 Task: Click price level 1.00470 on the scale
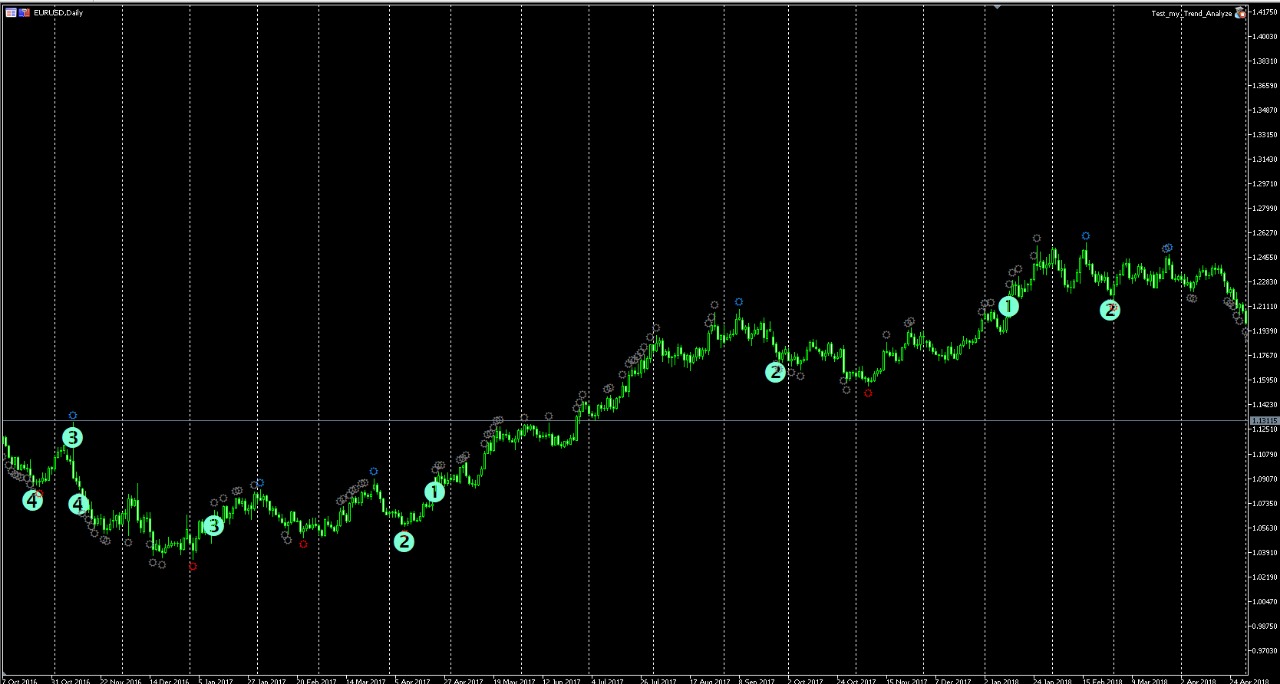coord(1264,602)
